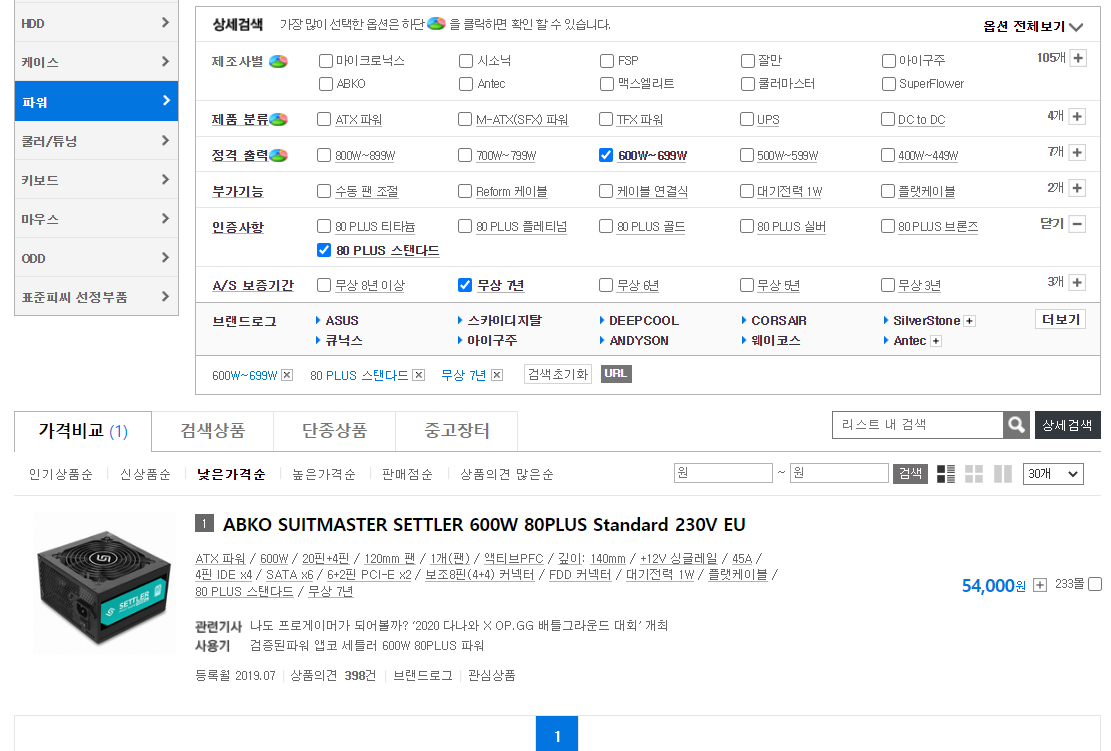This screenshot has width=1111, height=751.
Task: Check the product compare checkbox beside 233몰
Action: 1095,584
